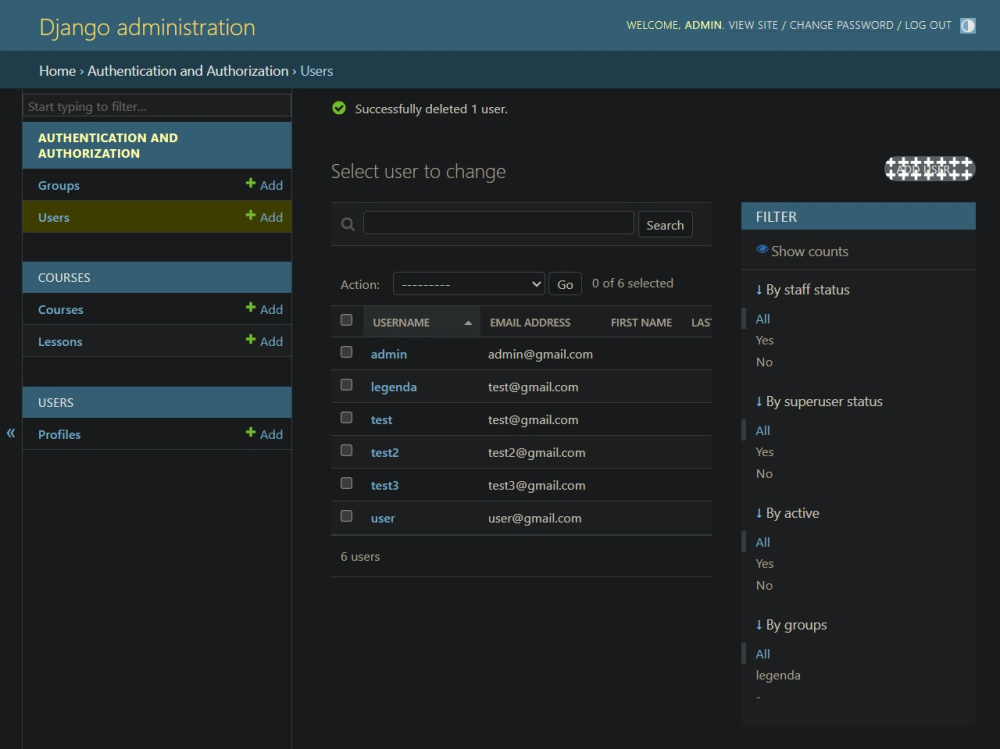Click the admin@gmail.com email cell
This screenshot has height=749, width=1000.
point(540,354)
